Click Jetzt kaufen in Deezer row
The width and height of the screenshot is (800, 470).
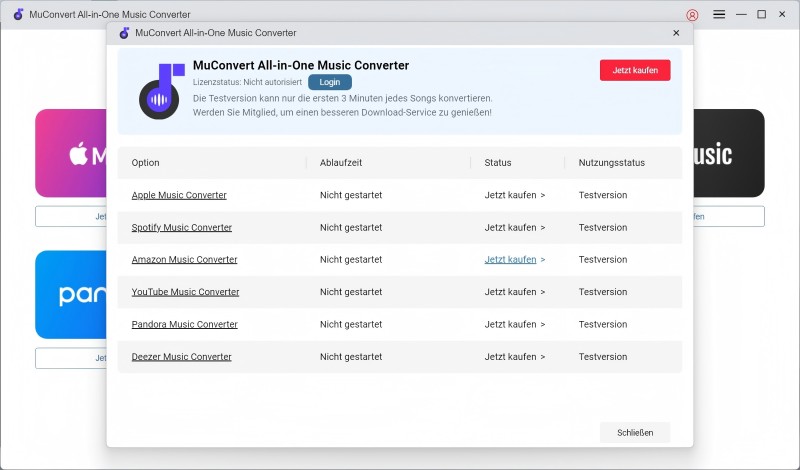(515, 357)
